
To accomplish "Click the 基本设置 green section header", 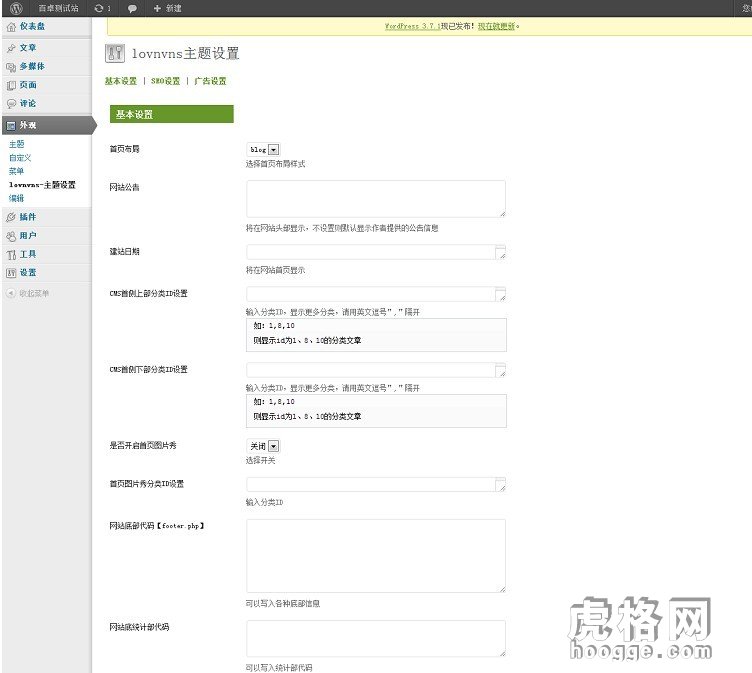I will point(172,114).
